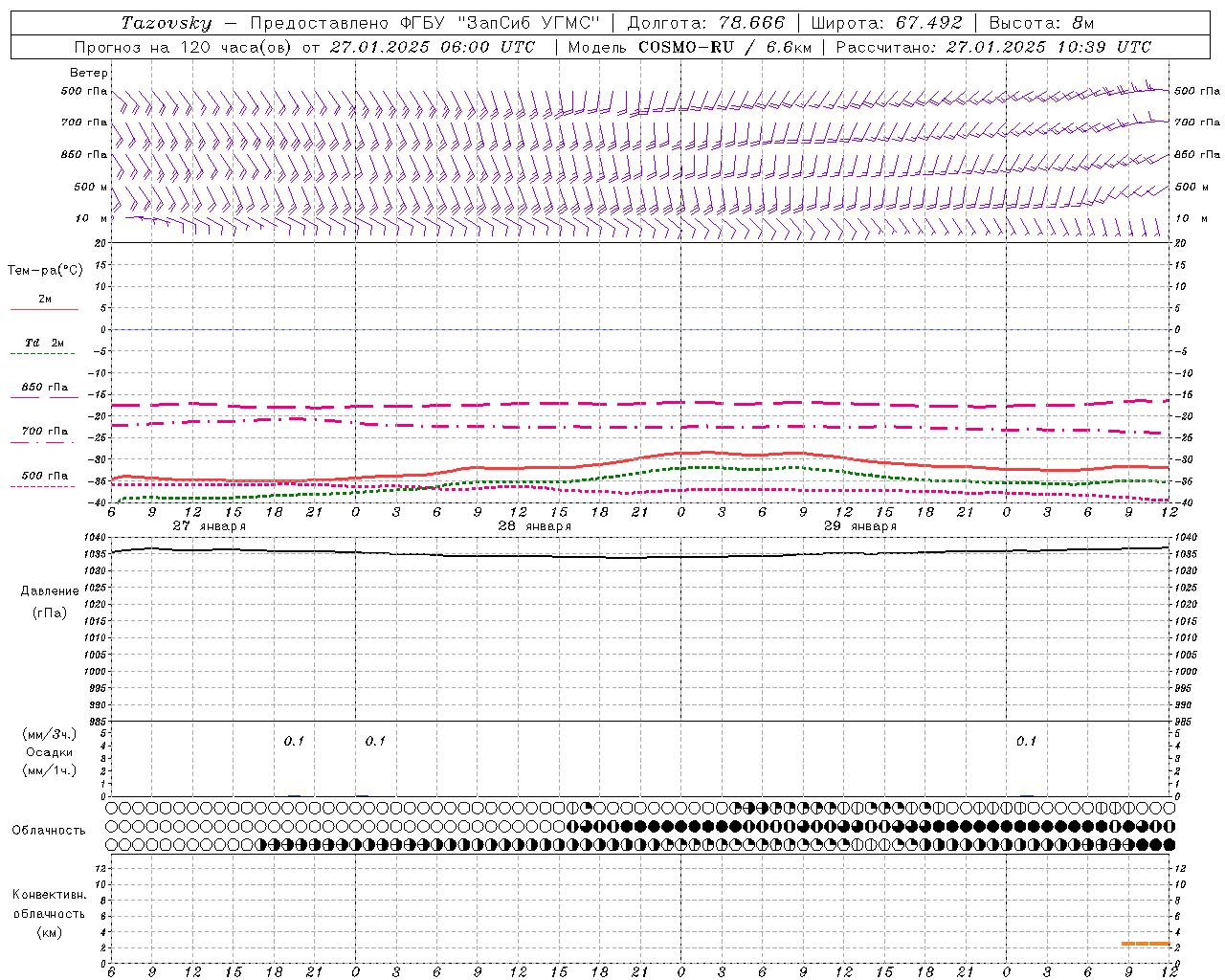Click the 28 января date label
Screen dimensions: 1225x980
534,526
